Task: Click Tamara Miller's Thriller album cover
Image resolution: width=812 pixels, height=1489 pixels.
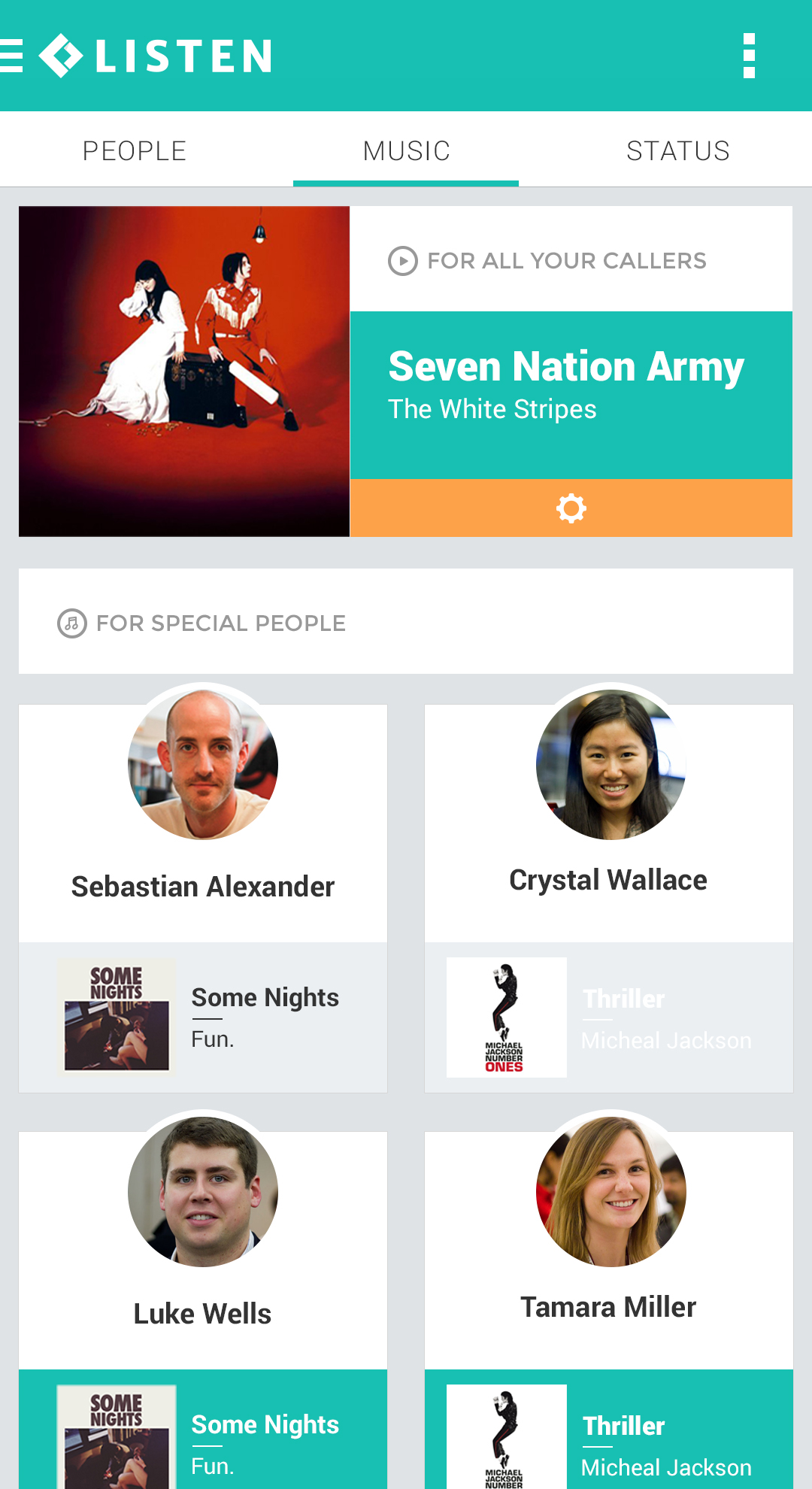Action: pos(507,1437)
